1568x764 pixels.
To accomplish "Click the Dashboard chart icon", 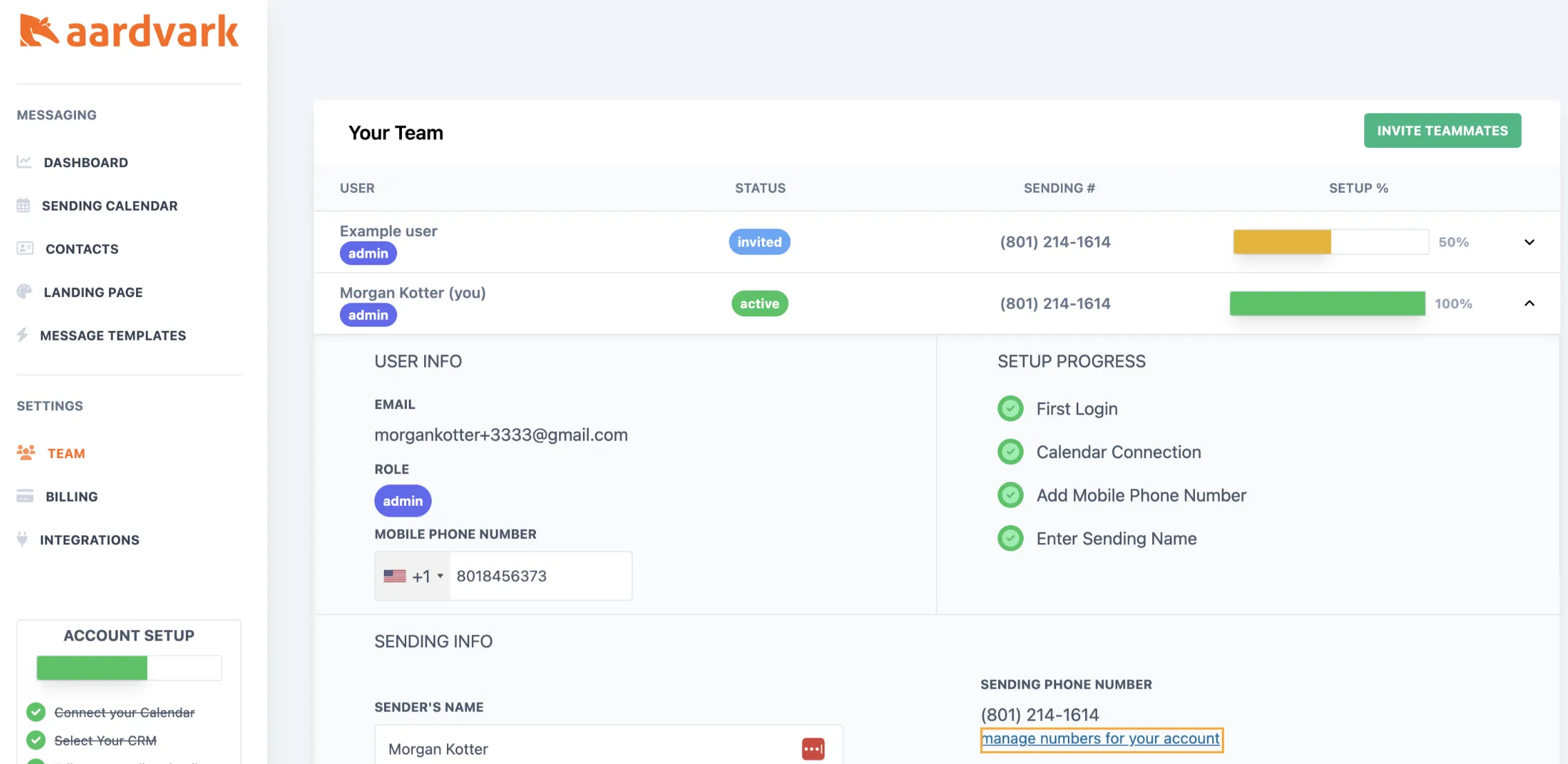I will [24, 162].
